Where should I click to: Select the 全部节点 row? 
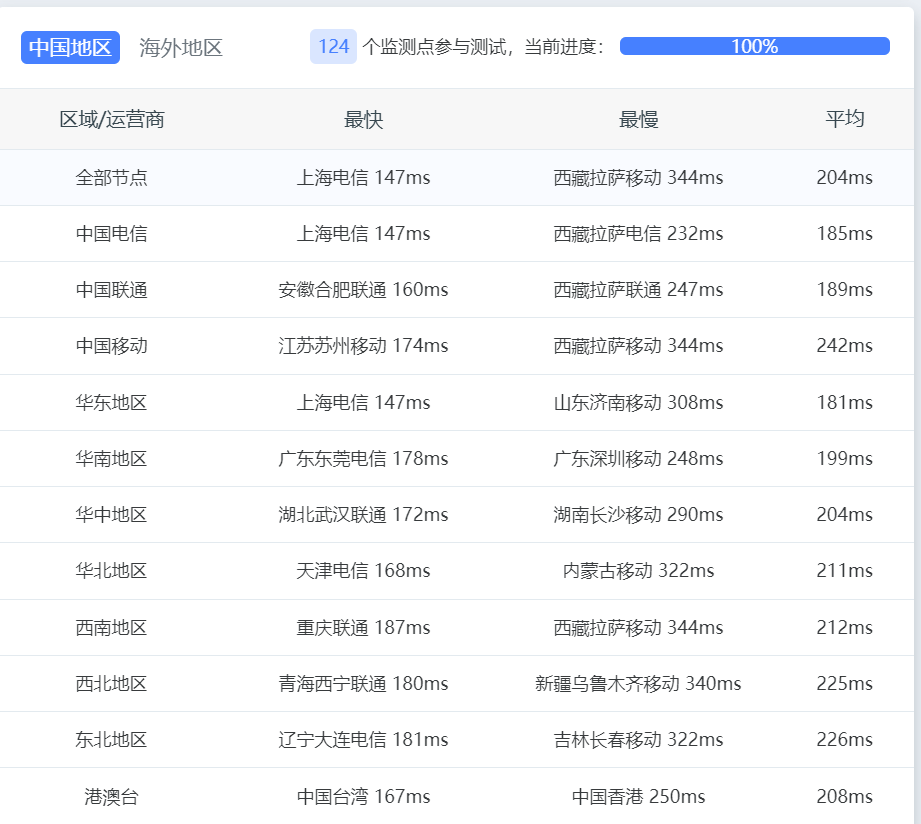click(x=457, y=177)
